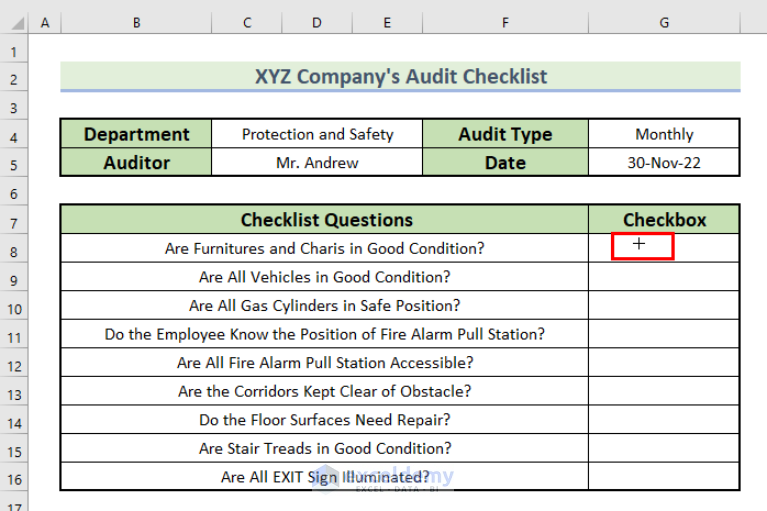Click empty checkbox cell for EXIT Sign row
The width and height of the screenshot is (767, 511).
[664, 477]
